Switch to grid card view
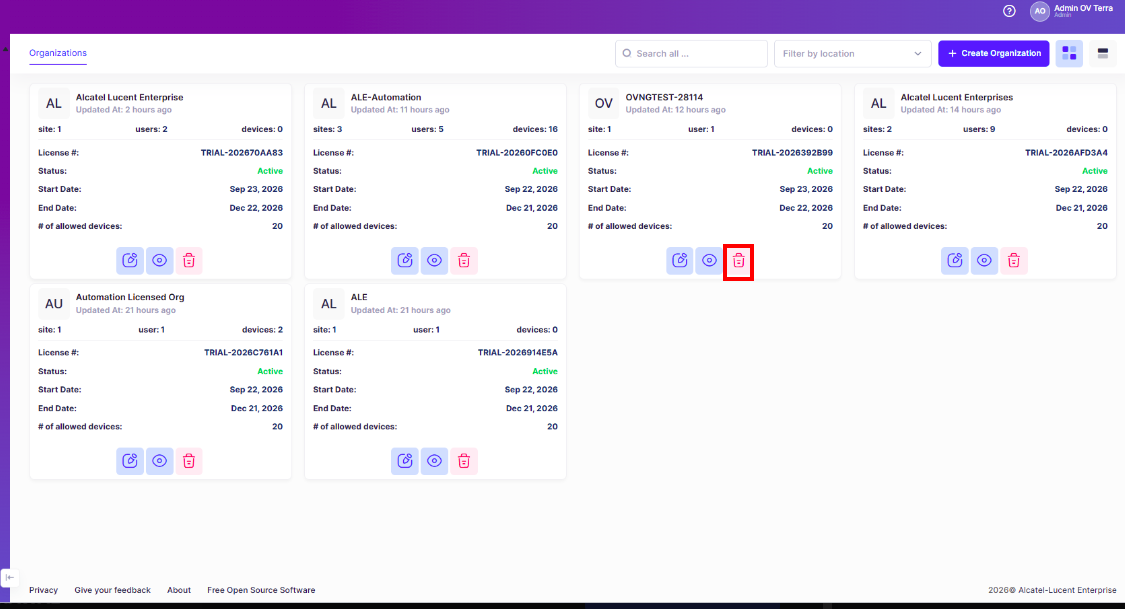The width and height of the screenshot is (1125, 609). pos(1069,53)
